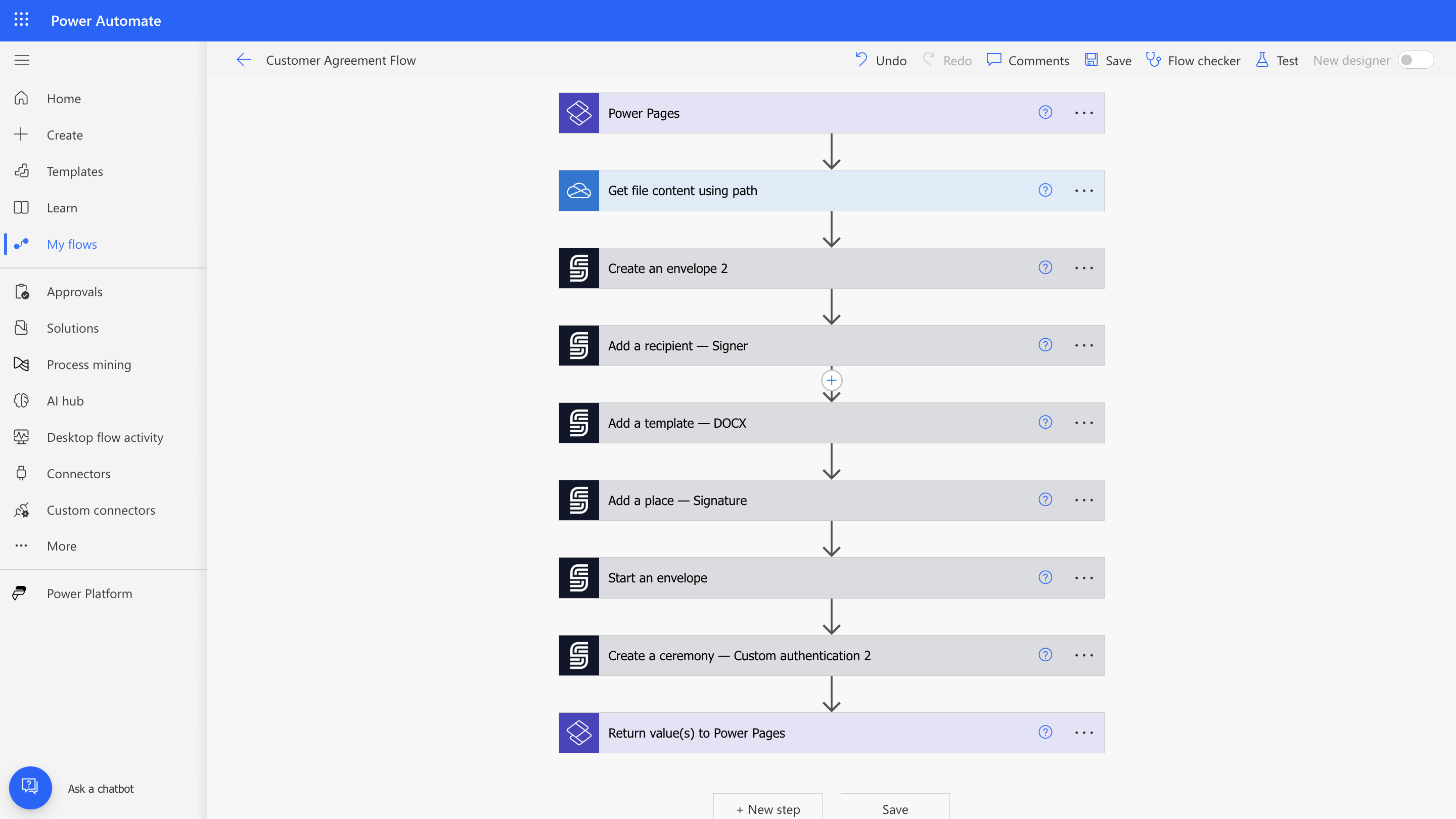Open the app launcher waffle icon
The width and height of the screenshot is (1456, 819).
(21, 20)
